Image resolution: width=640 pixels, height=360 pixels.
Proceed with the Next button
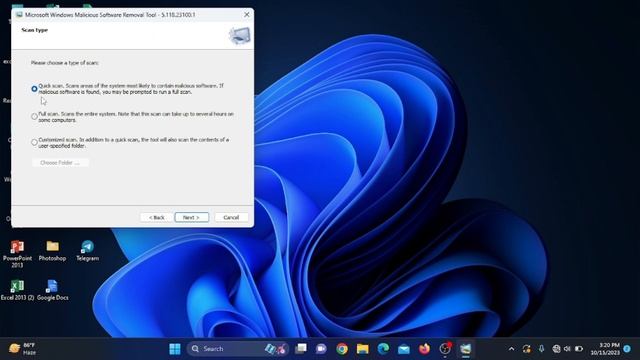191,217
